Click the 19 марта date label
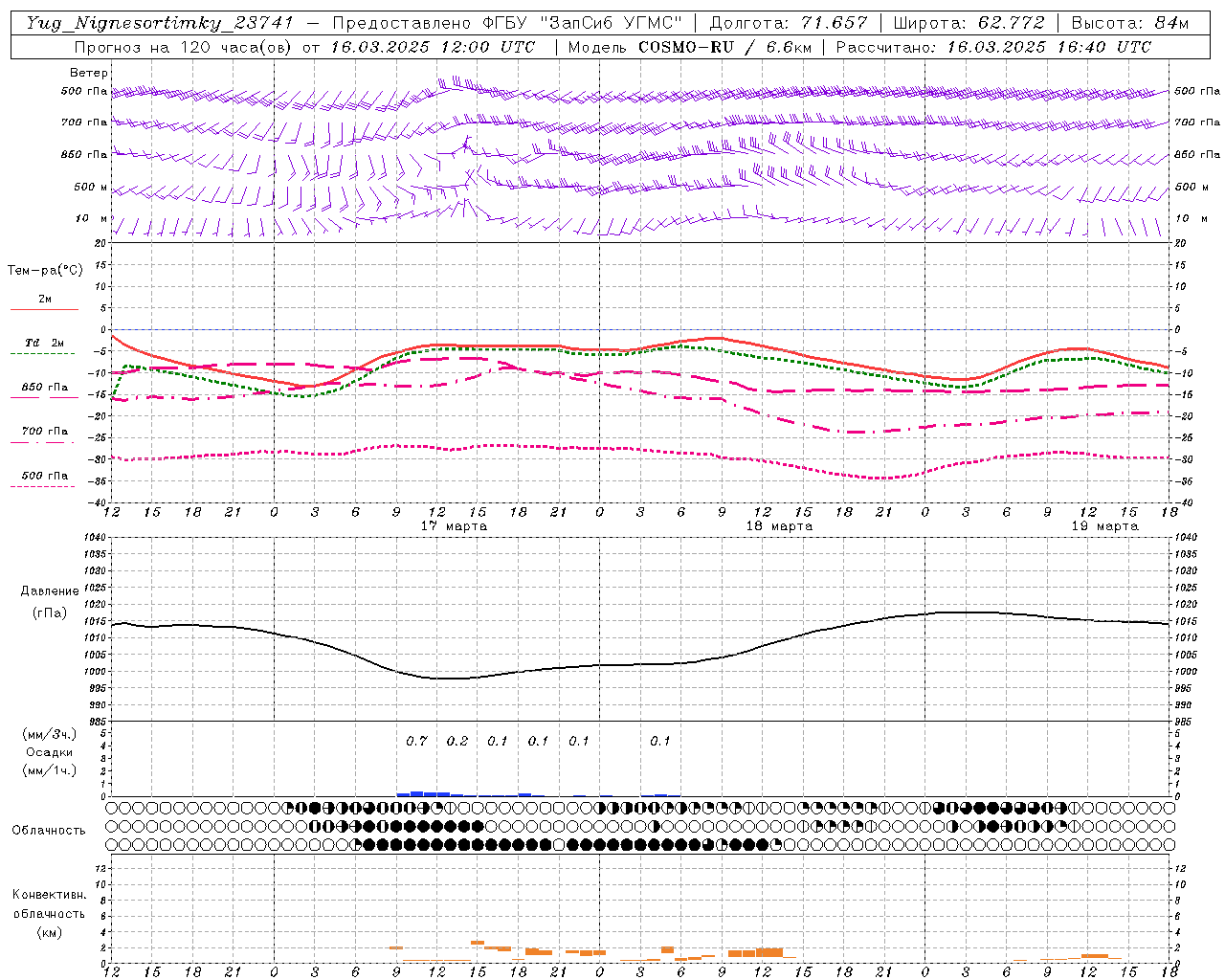 click(x=1104, y=526)
